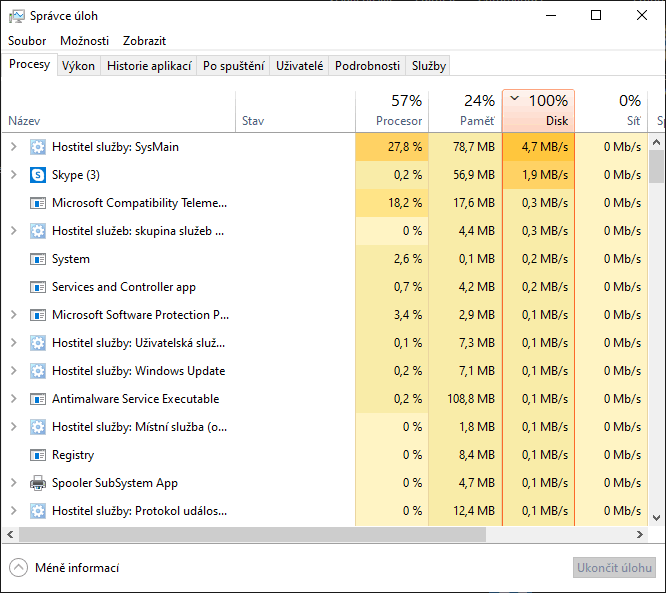The image size is (666, 593).
Task: Click the horizontal scrollbar right arrow
Action: (641, 535)
